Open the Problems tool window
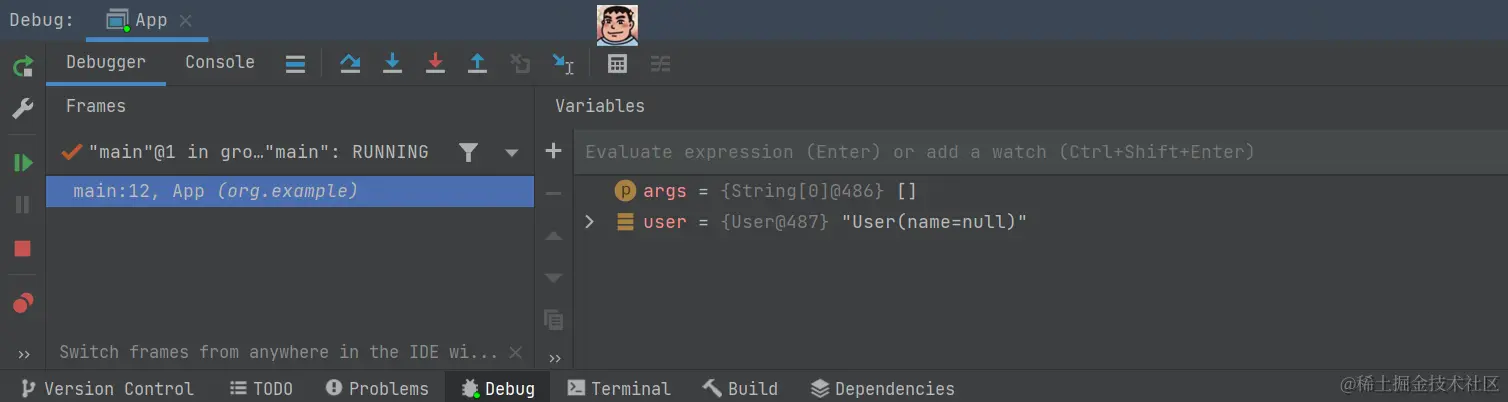1508x402 pixels. pyautogui.click(x=377, y=389)
